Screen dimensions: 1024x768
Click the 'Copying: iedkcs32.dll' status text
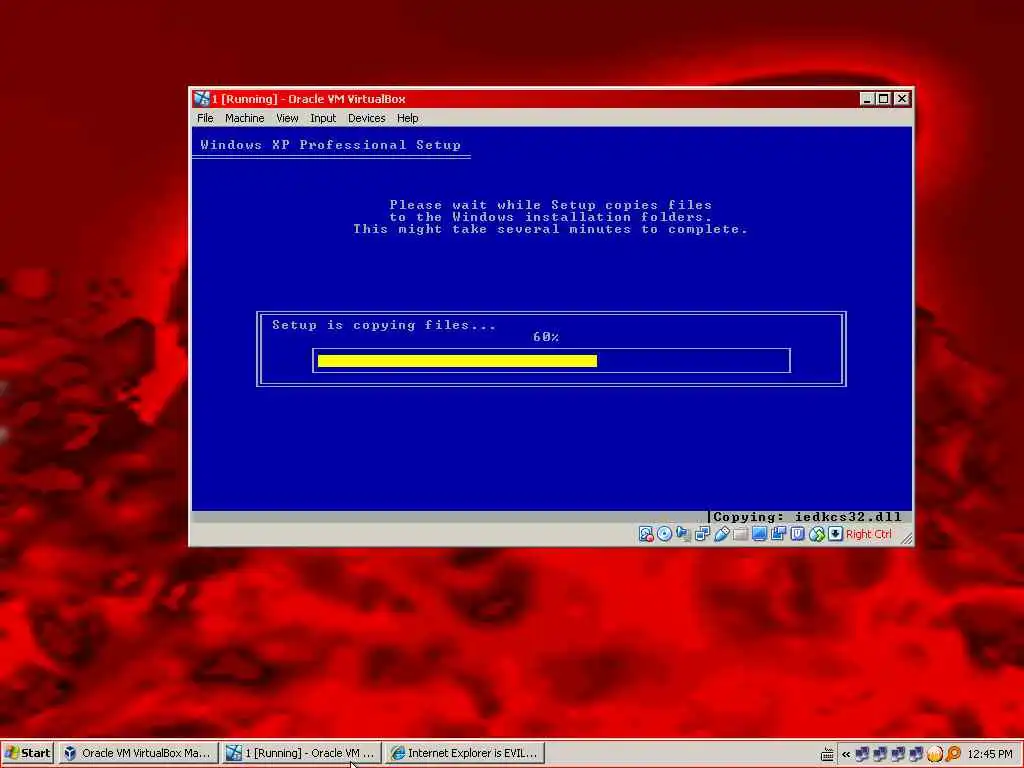coord(807,517)
